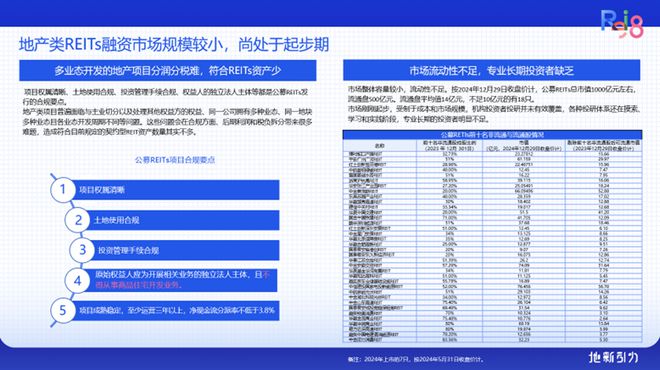Viewport: 660px width, 370px height.
Task: Select the bar 项目成熟稳定 至少运营三年以上
Action: (176, 311)
